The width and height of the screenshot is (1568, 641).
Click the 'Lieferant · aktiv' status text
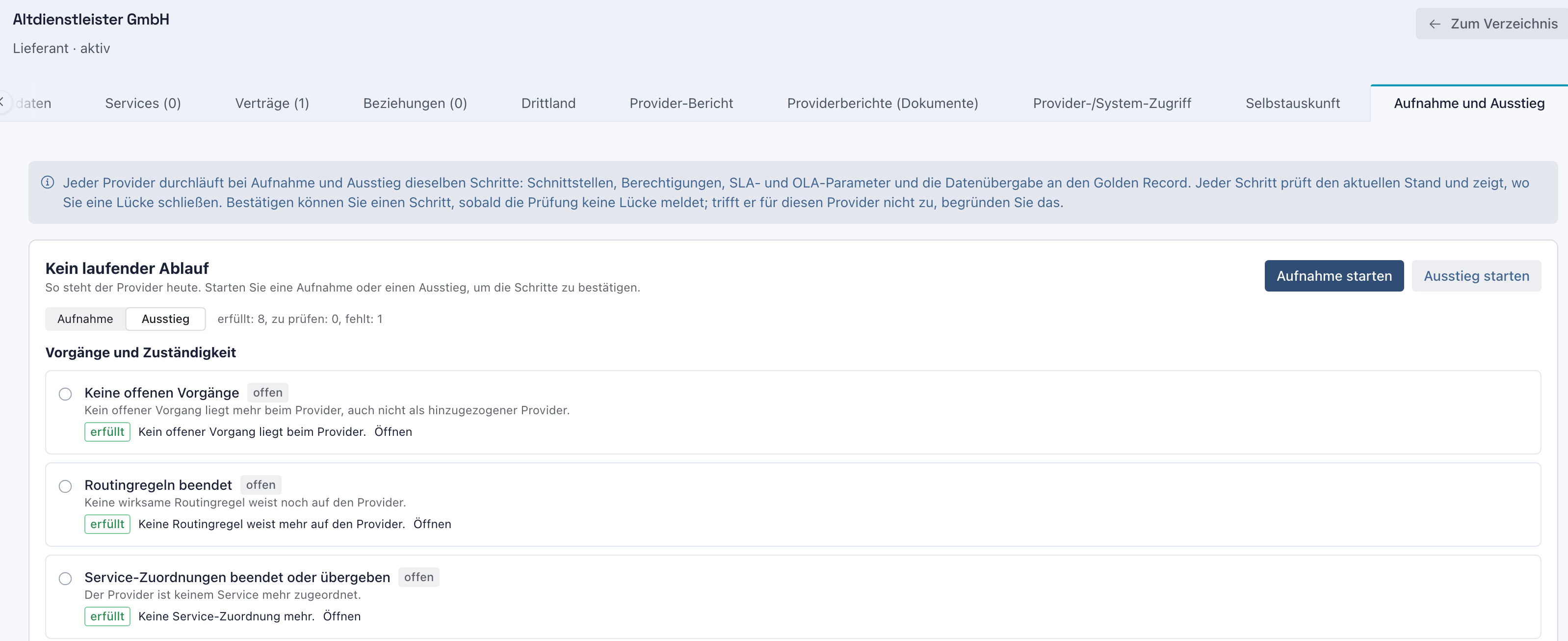coord(61,48)
